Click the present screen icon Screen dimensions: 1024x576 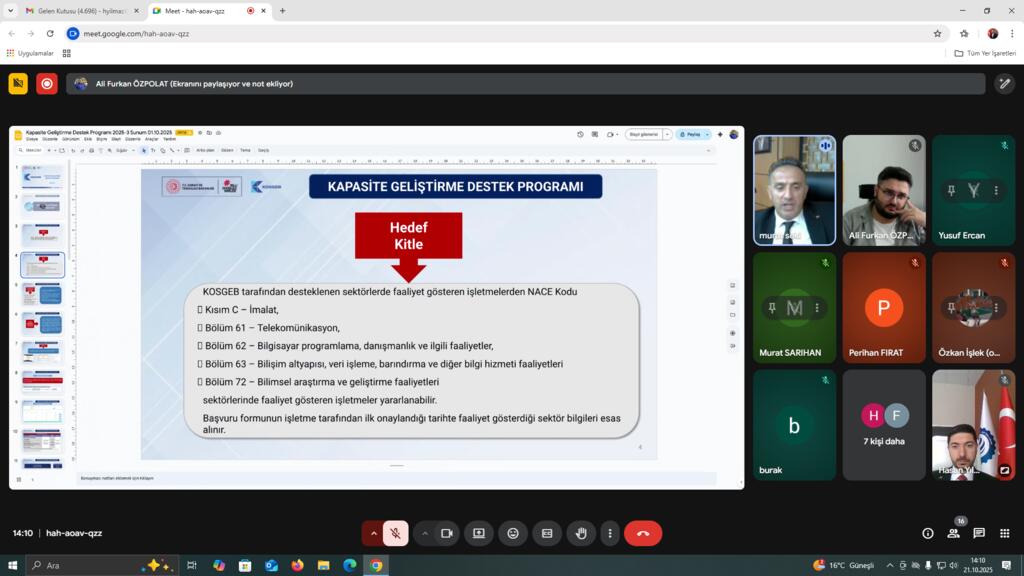coord(479,533)
